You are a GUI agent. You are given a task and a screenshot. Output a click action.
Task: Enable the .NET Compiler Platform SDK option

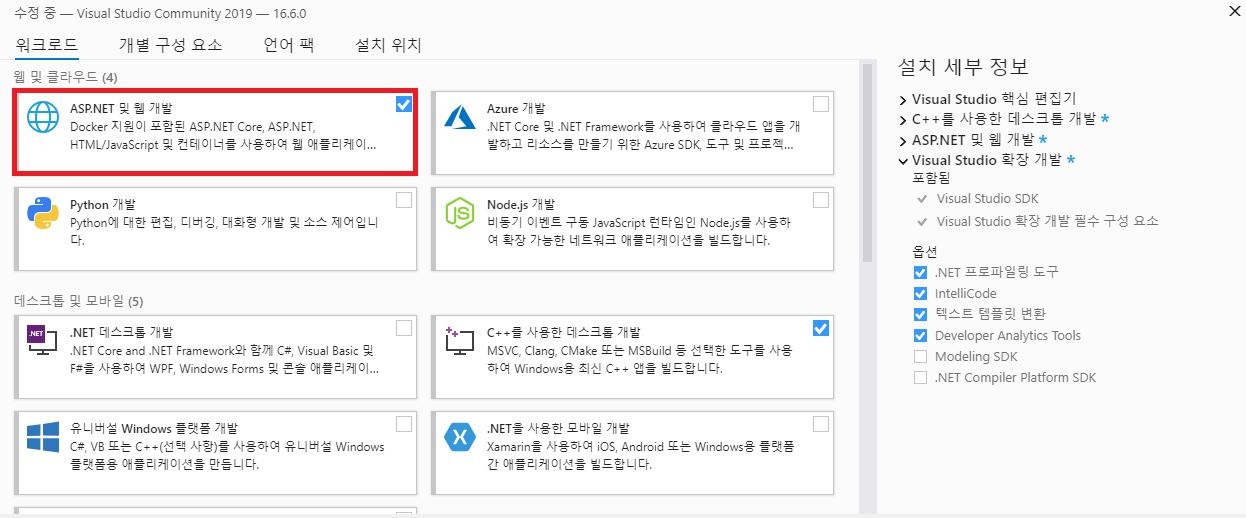click(x=920, y=378)
